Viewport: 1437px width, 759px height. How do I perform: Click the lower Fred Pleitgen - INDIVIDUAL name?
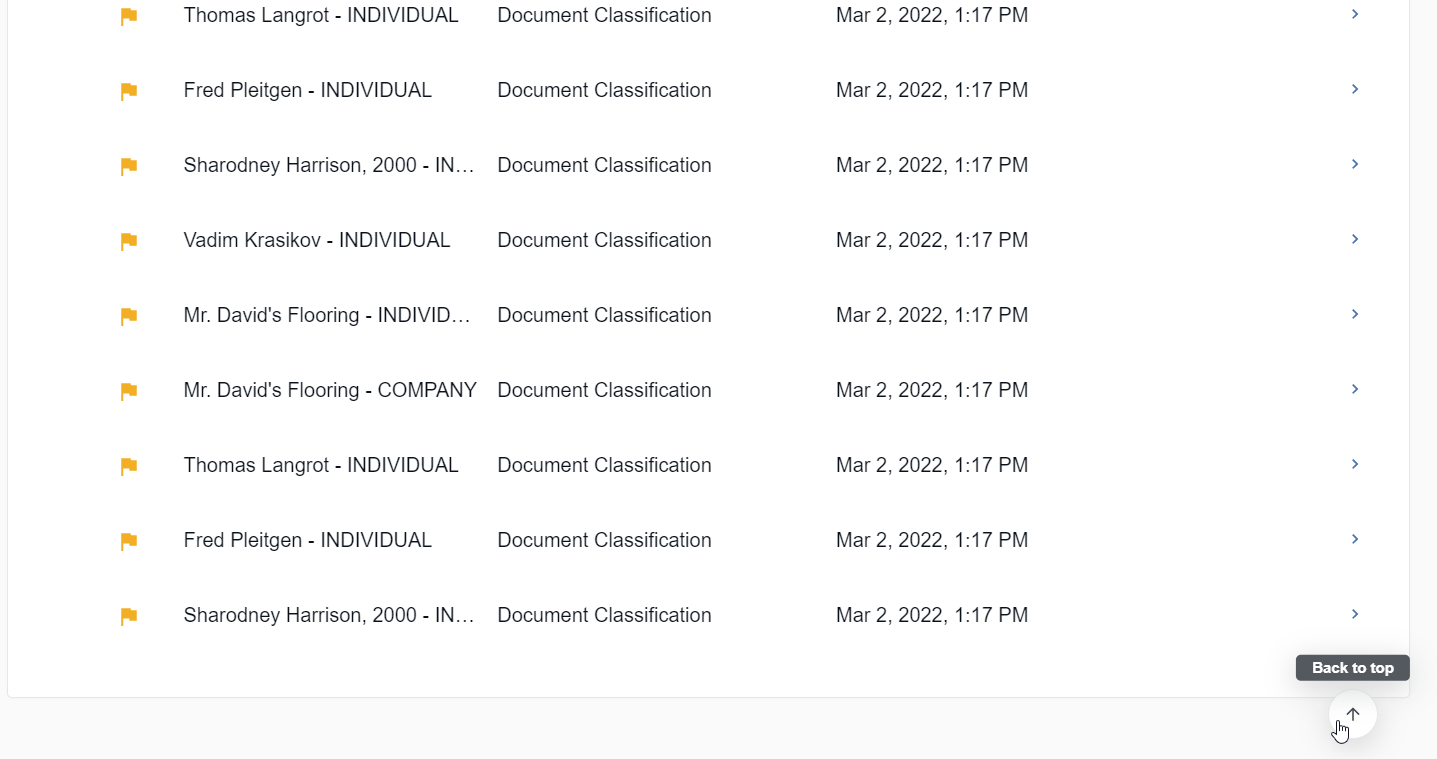308,540
